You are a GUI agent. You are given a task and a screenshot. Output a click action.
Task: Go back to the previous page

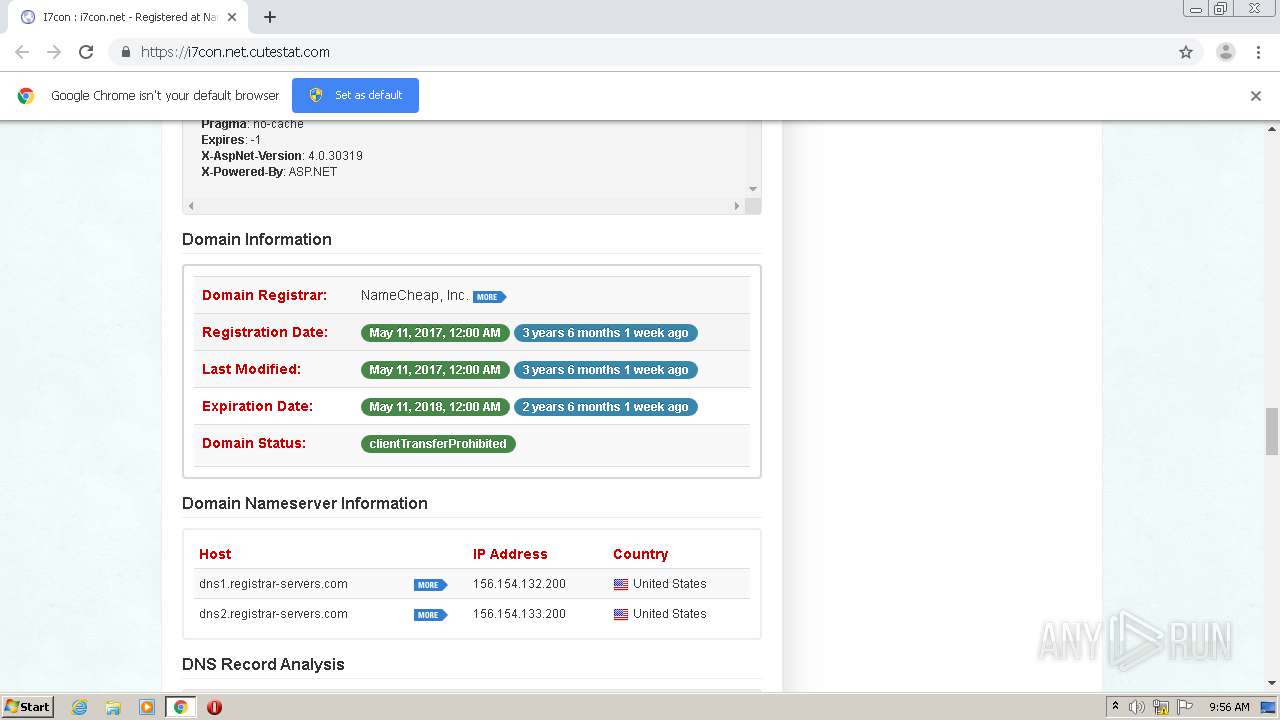pos(22,52)
